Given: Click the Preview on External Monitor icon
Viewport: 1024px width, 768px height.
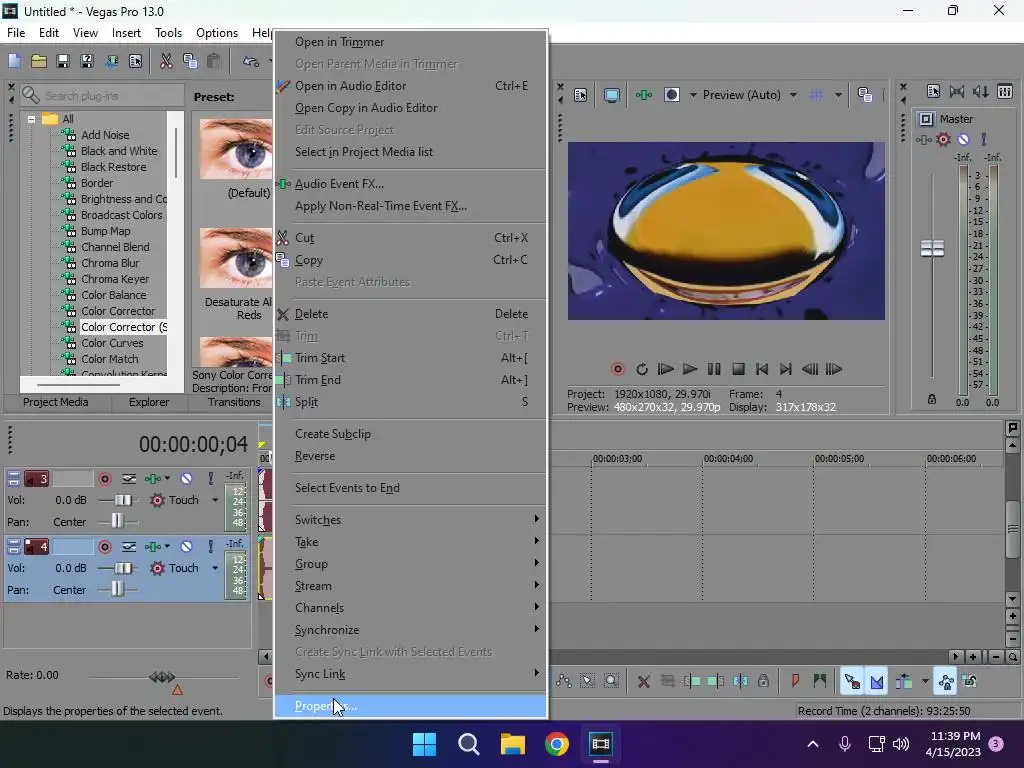Looking at the screenshot, I should [x=612, y=95].
